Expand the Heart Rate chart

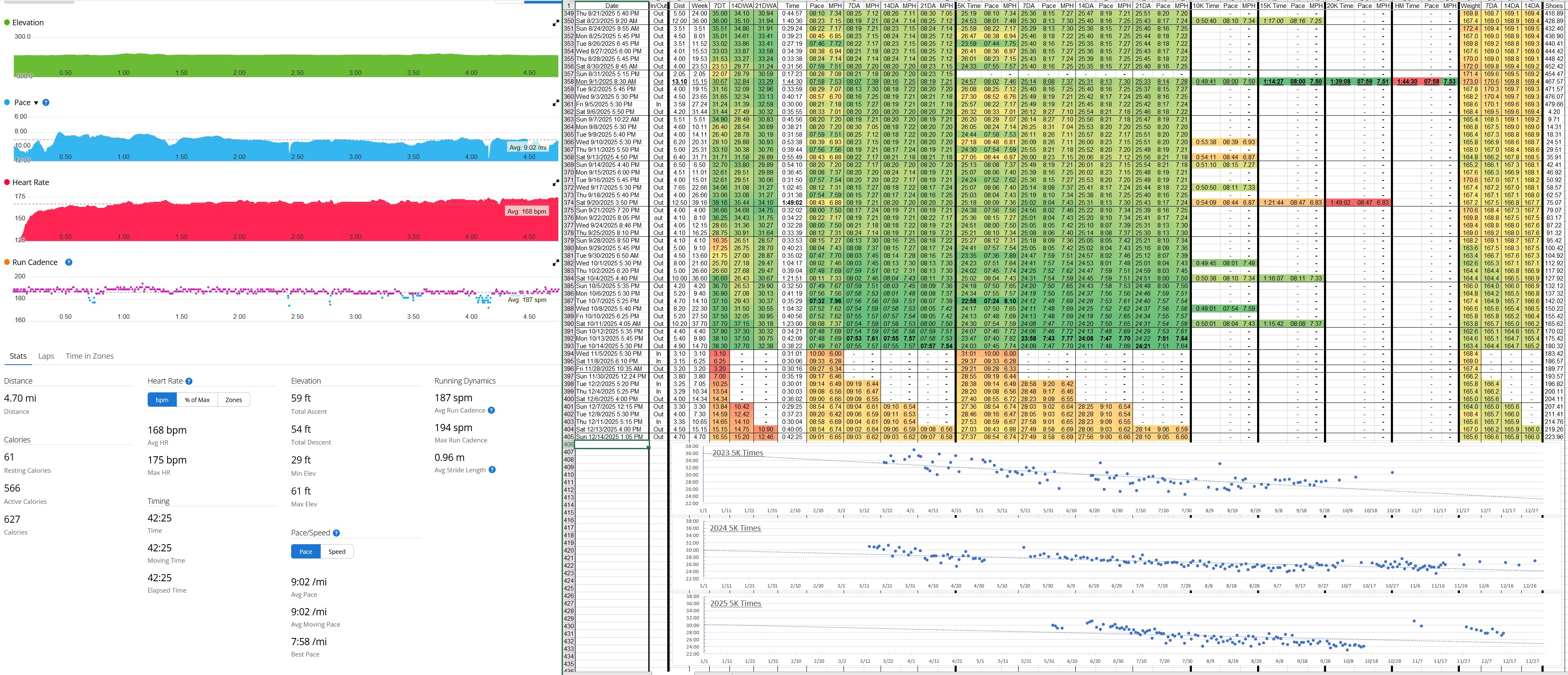[x=555, y=183]
